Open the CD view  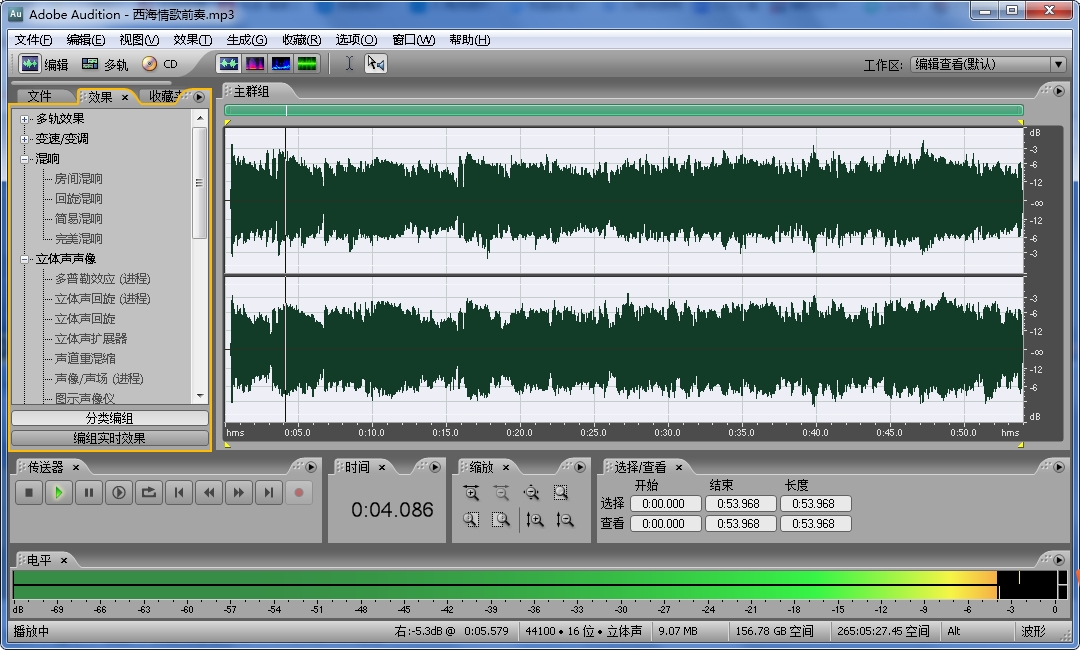point(159,64)
